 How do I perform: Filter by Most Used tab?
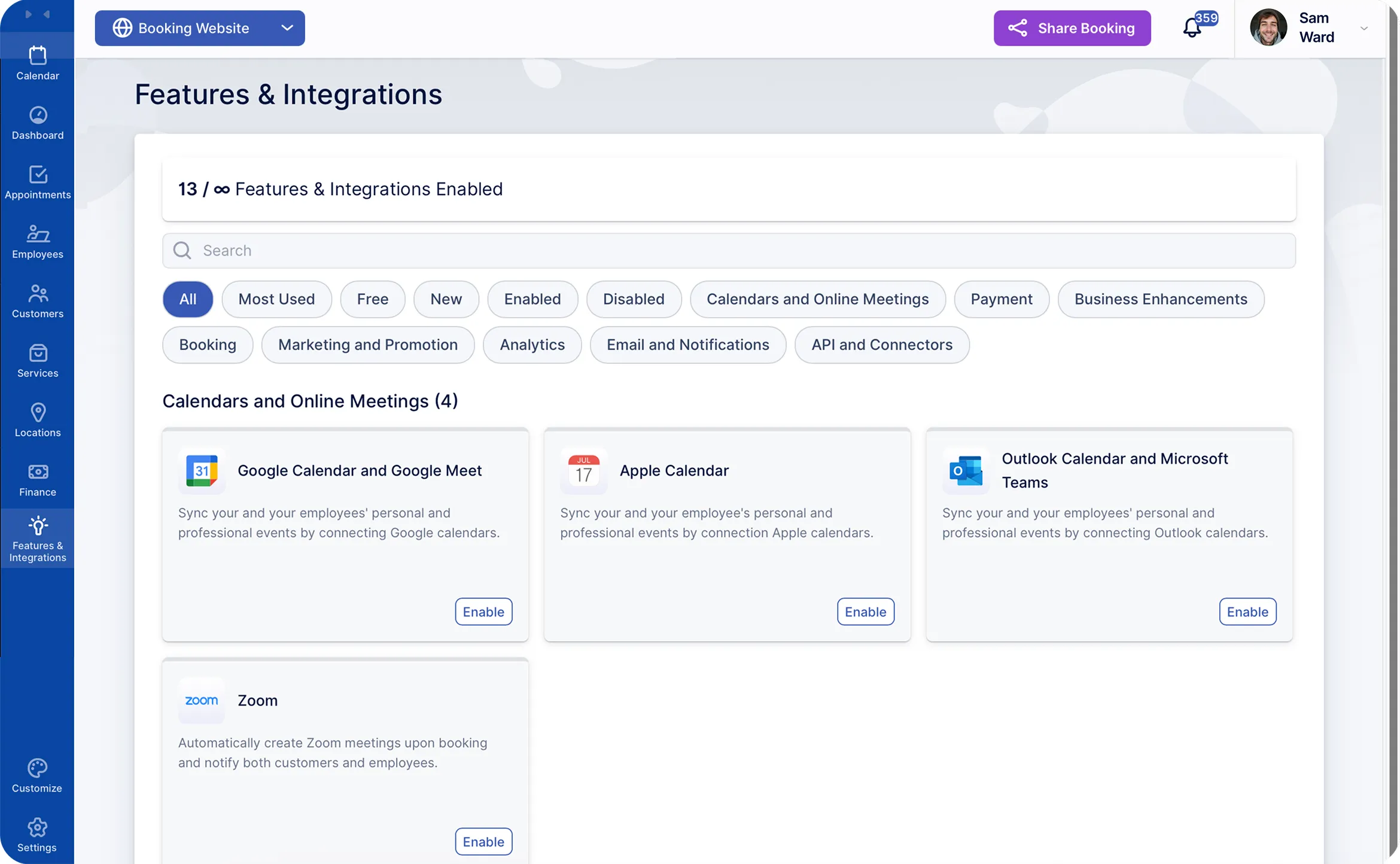pos(276,299)
